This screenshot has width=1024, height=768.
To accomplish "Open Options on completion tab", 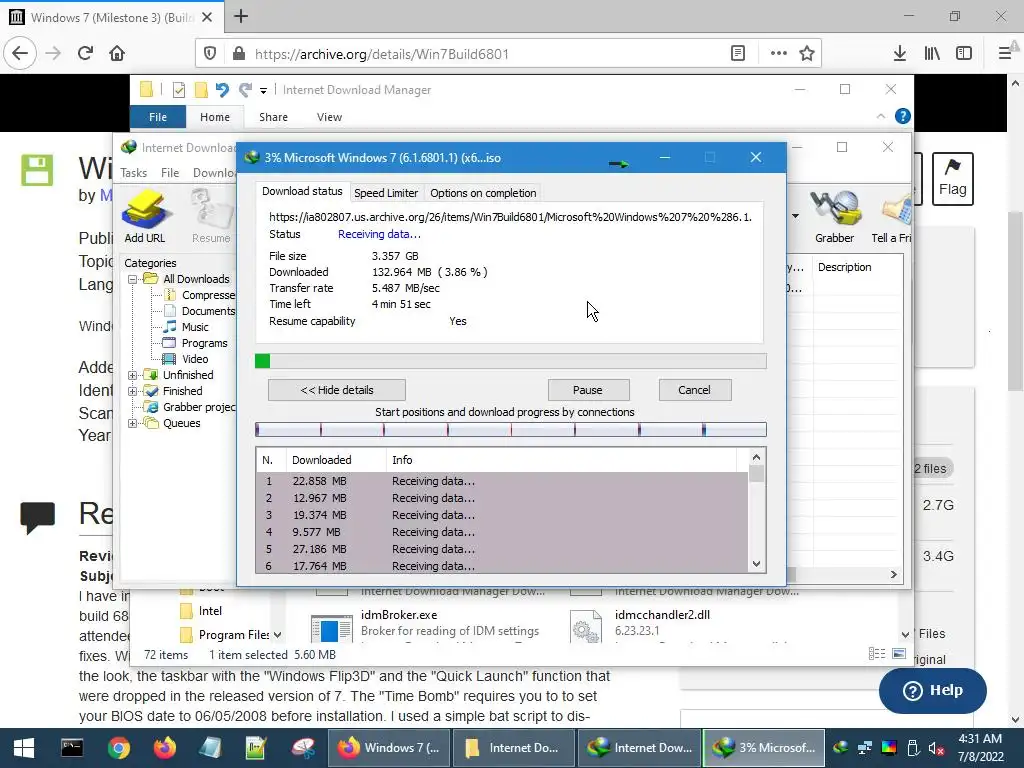I will pyautogui.click(x=483, y=193).
